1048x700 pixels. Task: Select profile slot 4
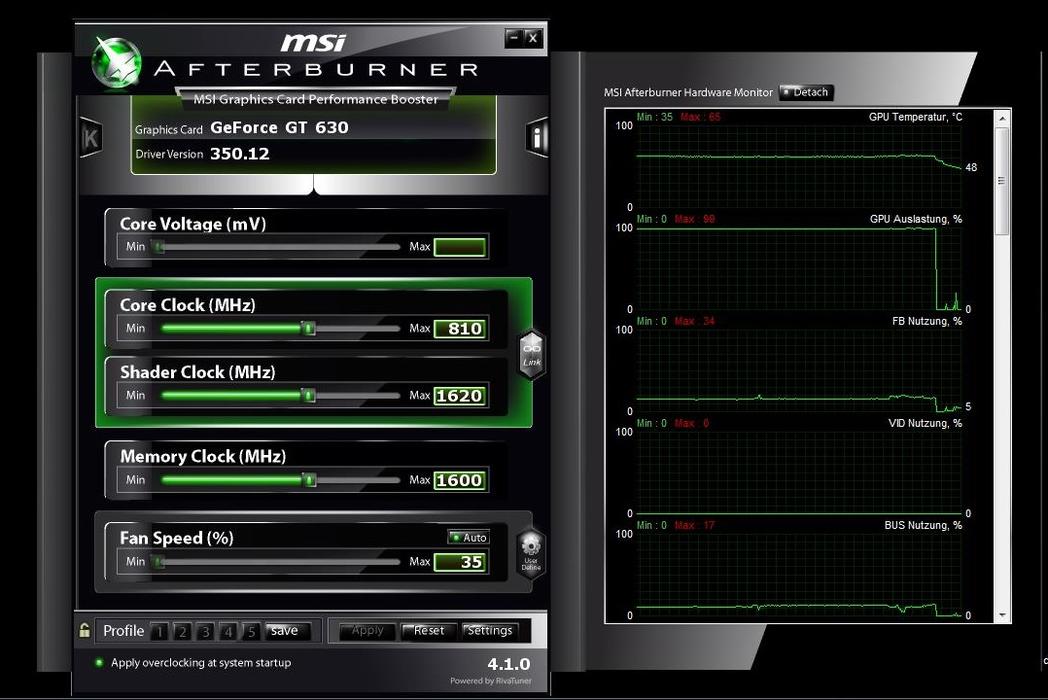[x=229, y=631]
